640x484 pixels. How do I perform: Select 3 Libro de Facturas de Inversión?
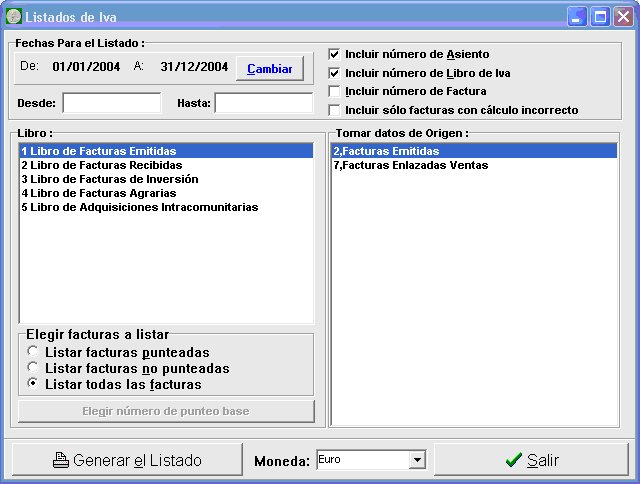[x=109, y=179]
